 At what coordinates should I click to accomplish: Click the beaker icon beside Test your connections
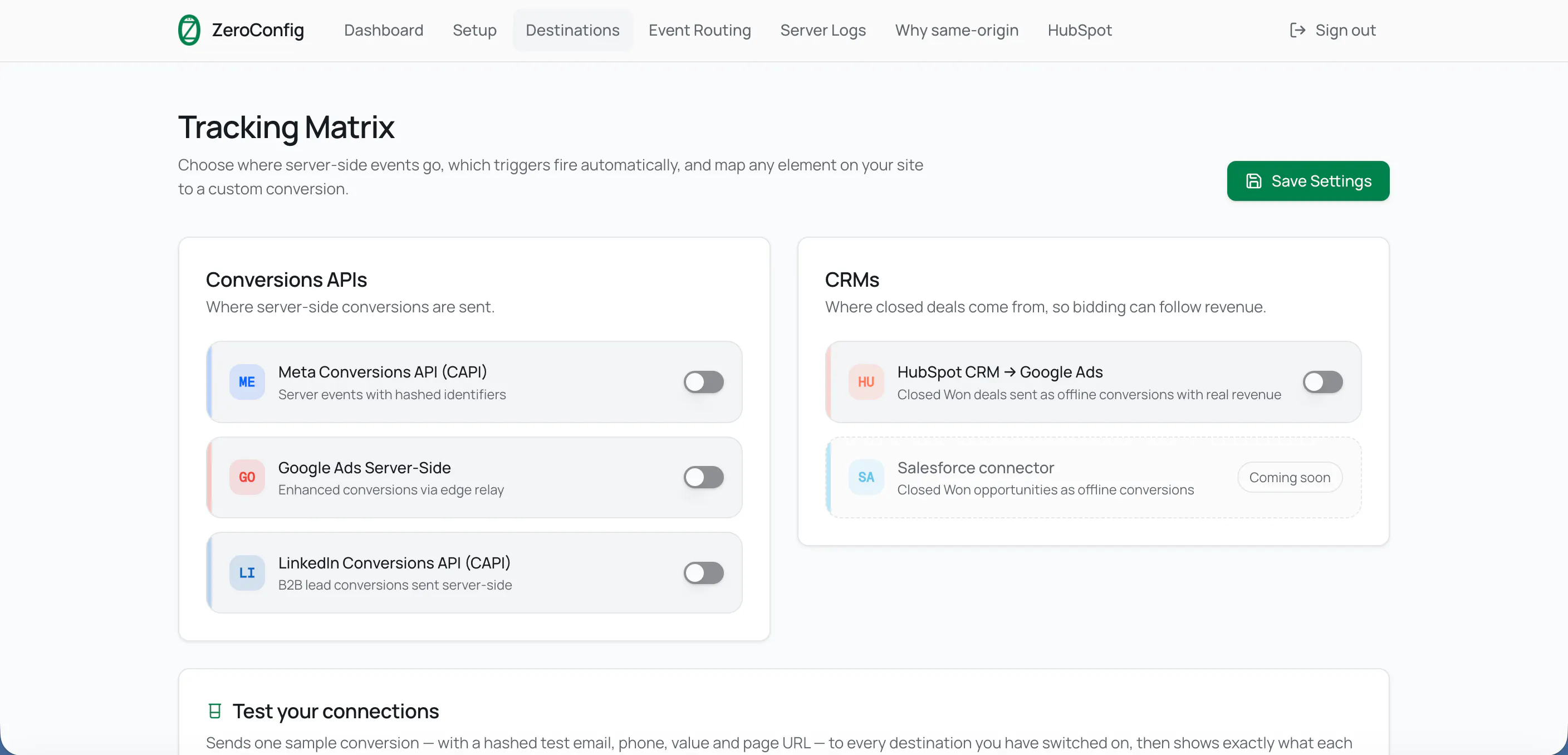[x=215, y=711]
